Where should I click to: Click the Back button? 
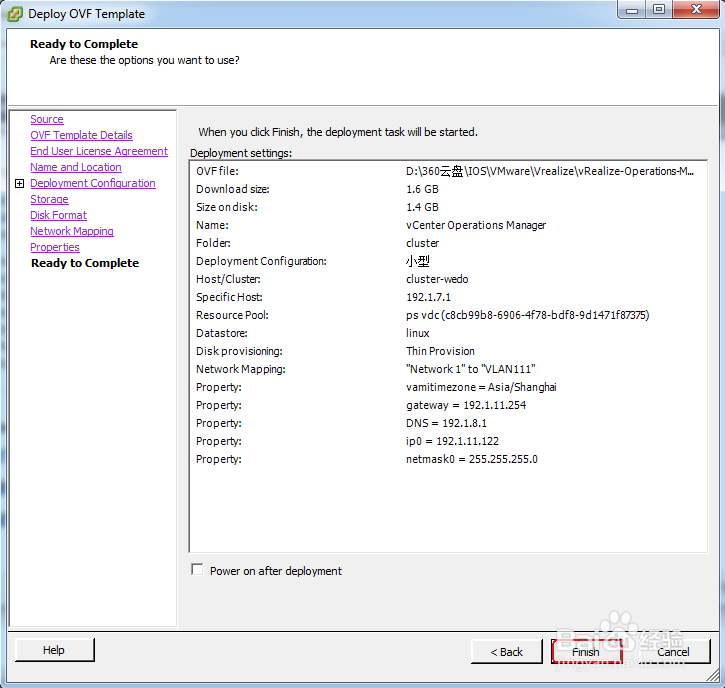(x=507, y=651)
